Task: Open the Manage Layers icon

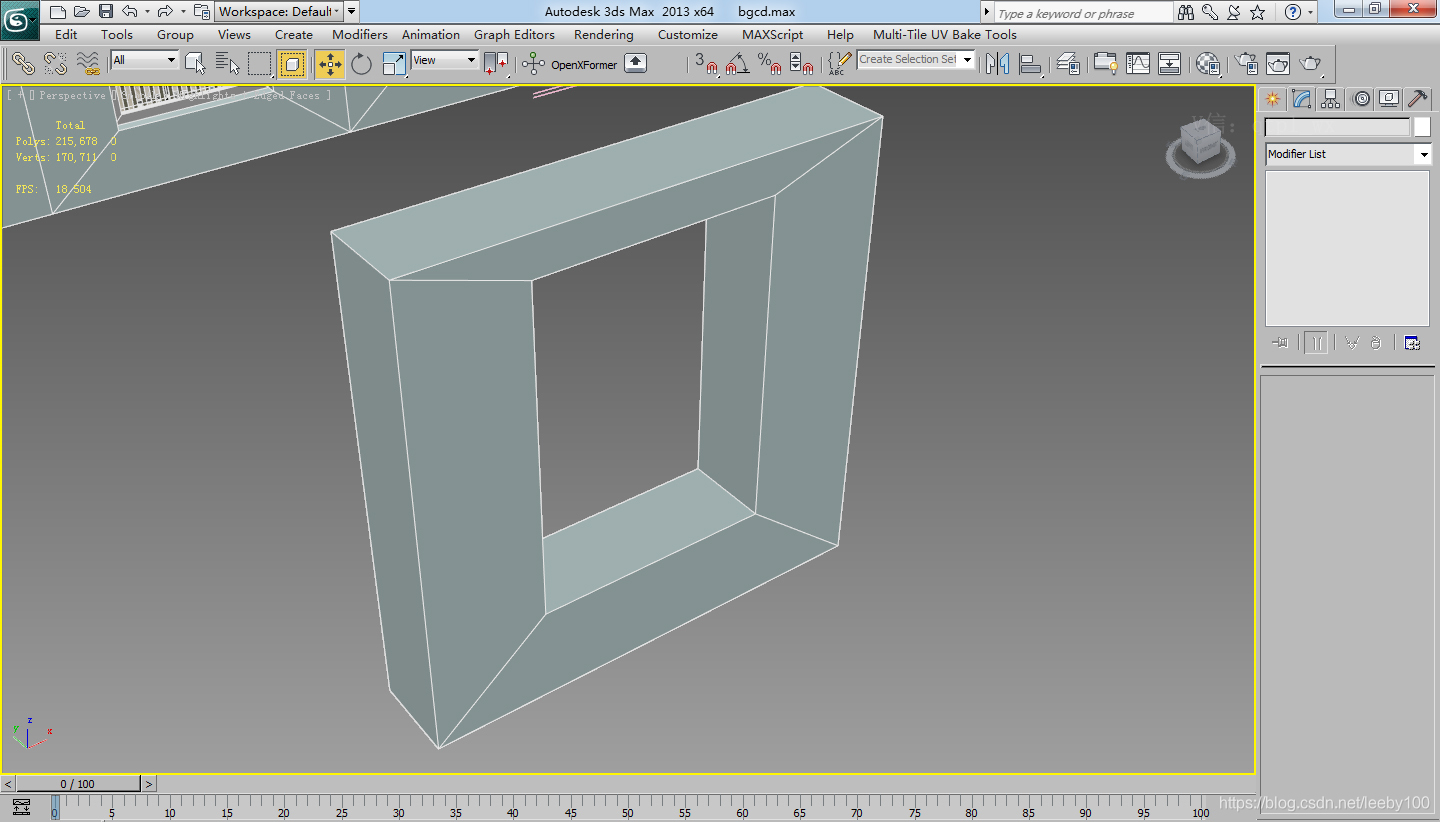Action: 1068,63
